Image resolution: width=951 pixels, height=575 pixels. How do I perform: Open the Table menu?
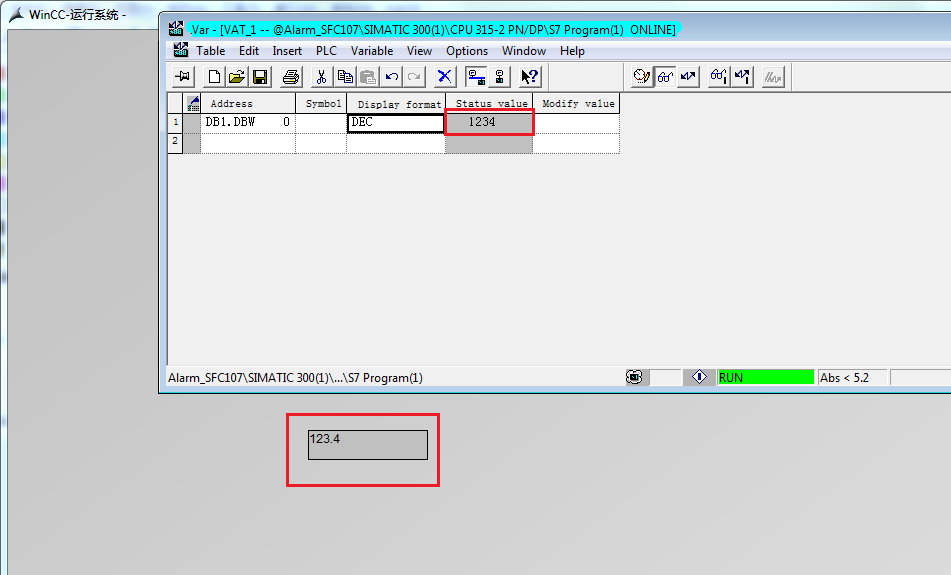pos(210,51)
